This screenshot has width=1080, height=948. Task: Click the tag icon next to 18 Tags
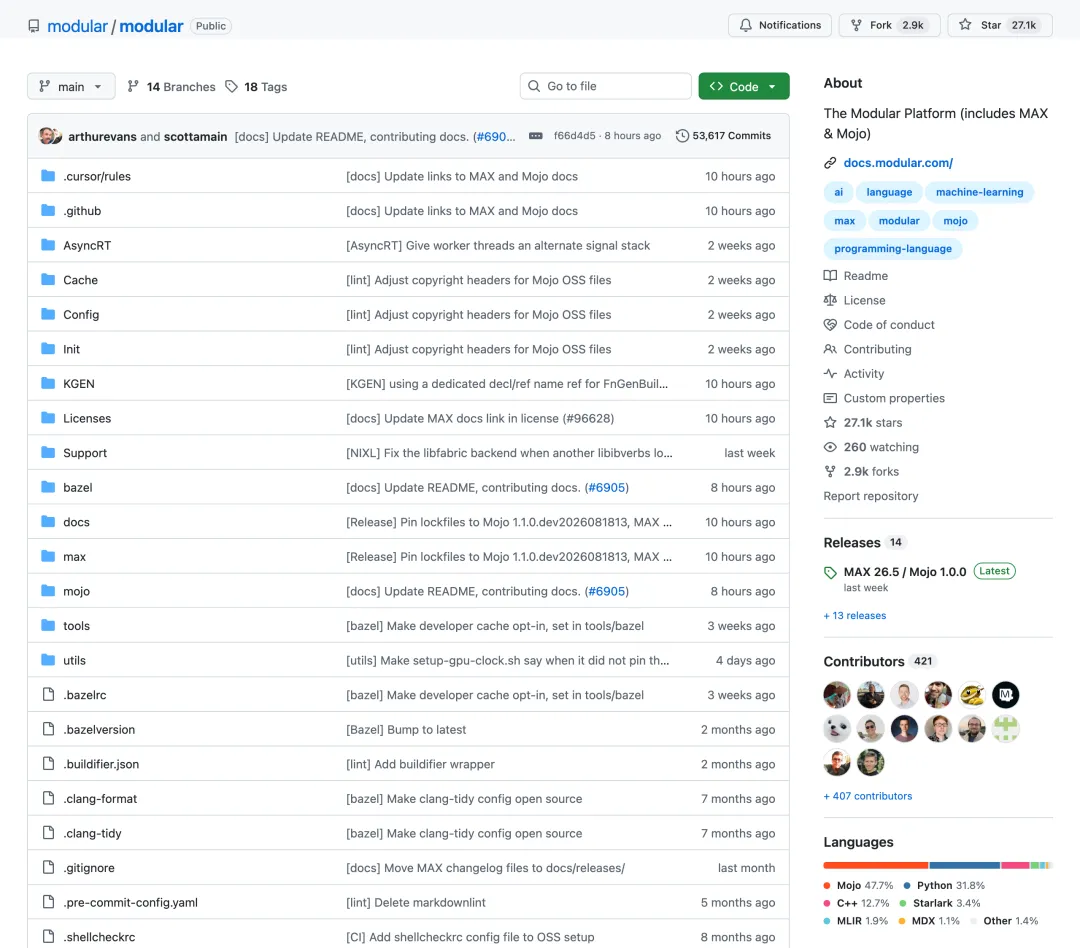tap(232, 86)
